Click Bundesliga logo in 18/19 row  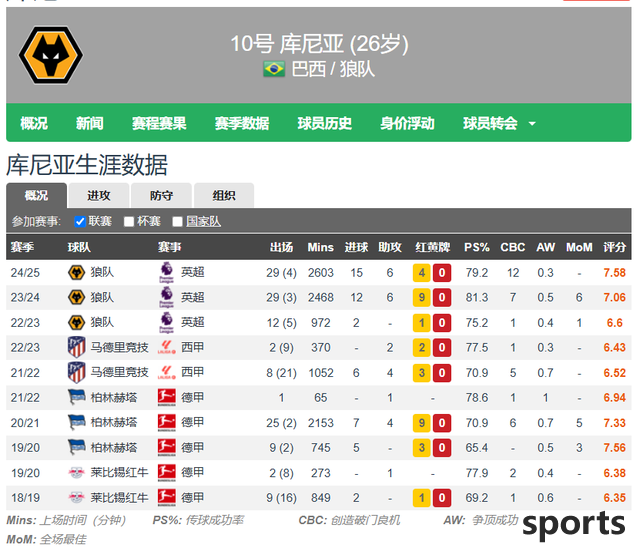pos(167,498)
